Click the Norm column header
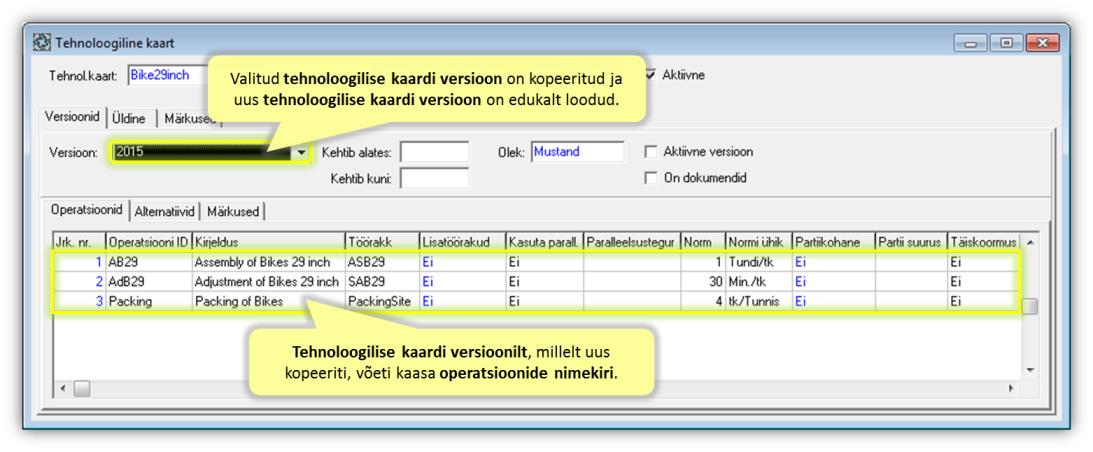The width and height of the screenshot is (1093, 452). (703, 242)
